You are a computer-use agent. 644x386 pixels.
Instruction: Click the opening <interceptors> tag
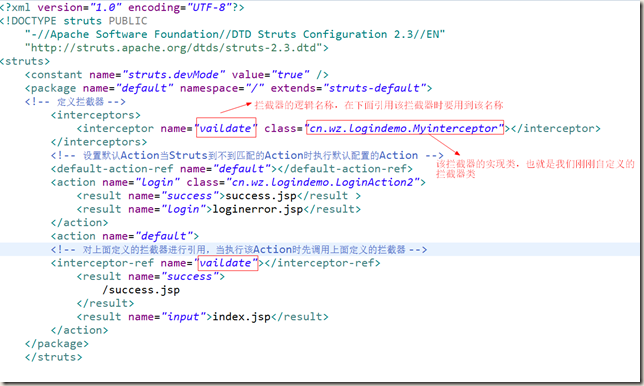96,115
